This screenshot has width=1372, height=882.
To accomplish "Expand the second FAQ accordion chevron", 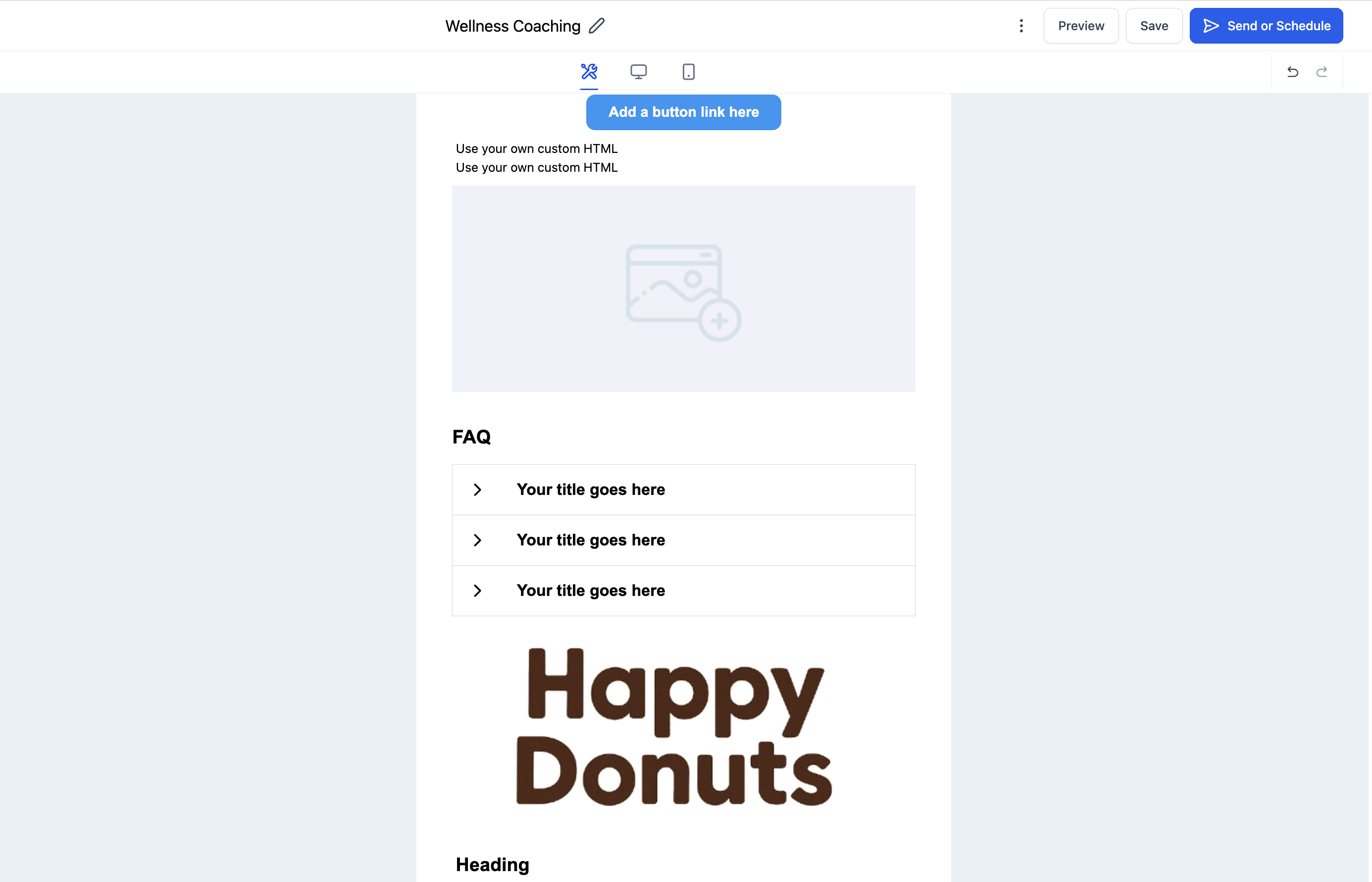I will click(x=477, y=540).
